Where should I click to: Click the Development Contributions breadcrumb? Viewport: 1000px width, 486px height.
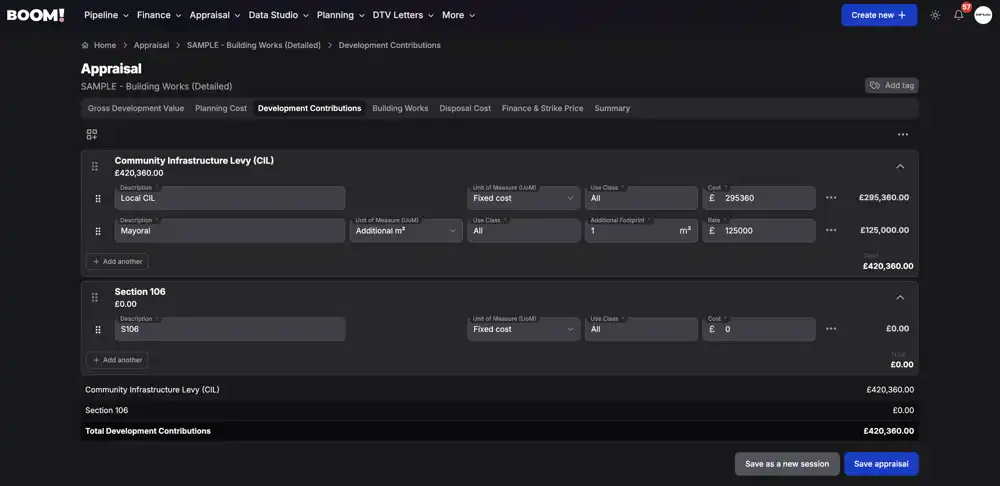tap(390, 45)
